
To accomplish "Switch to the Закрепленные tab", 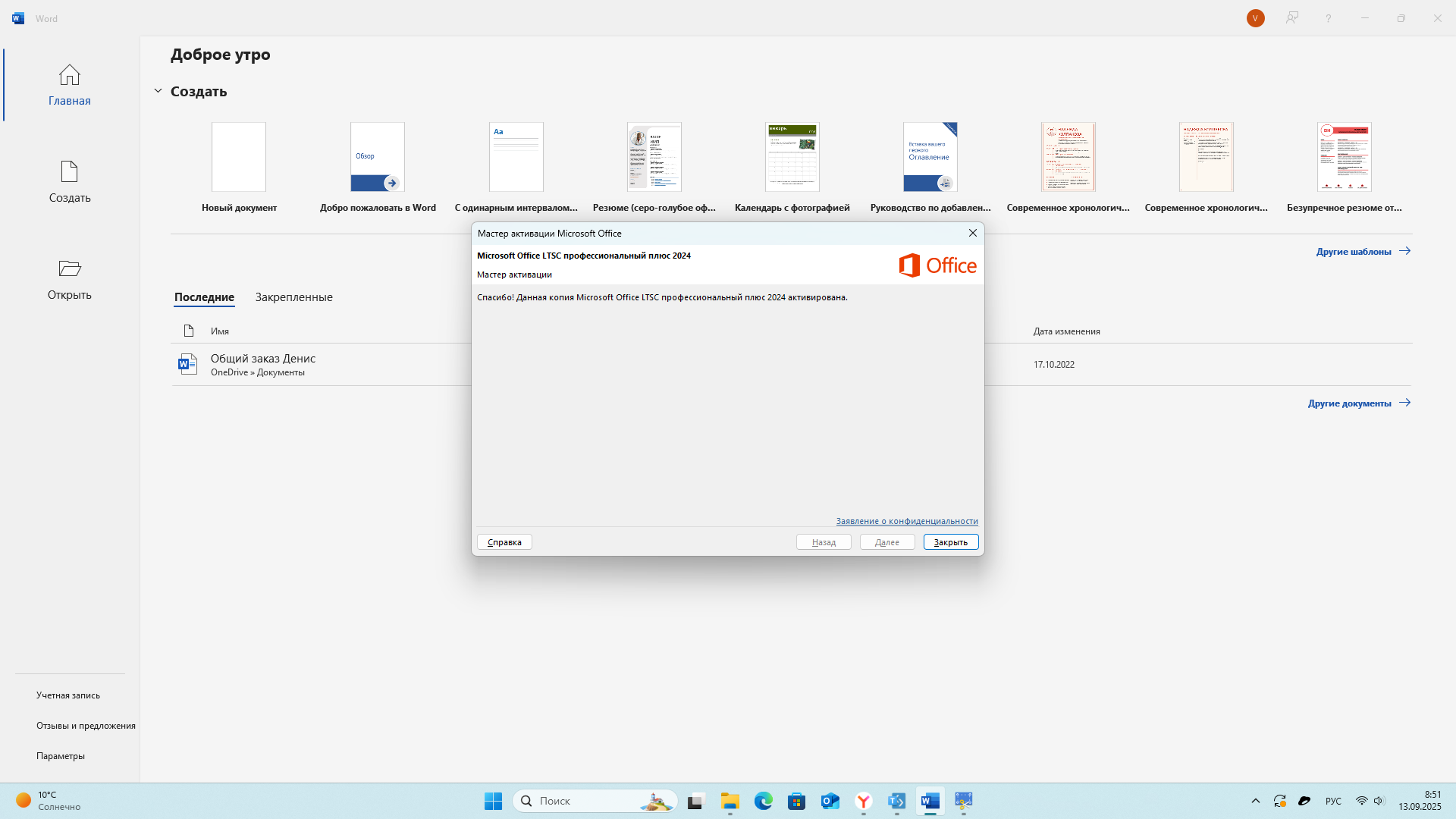I will click(294, 297).
